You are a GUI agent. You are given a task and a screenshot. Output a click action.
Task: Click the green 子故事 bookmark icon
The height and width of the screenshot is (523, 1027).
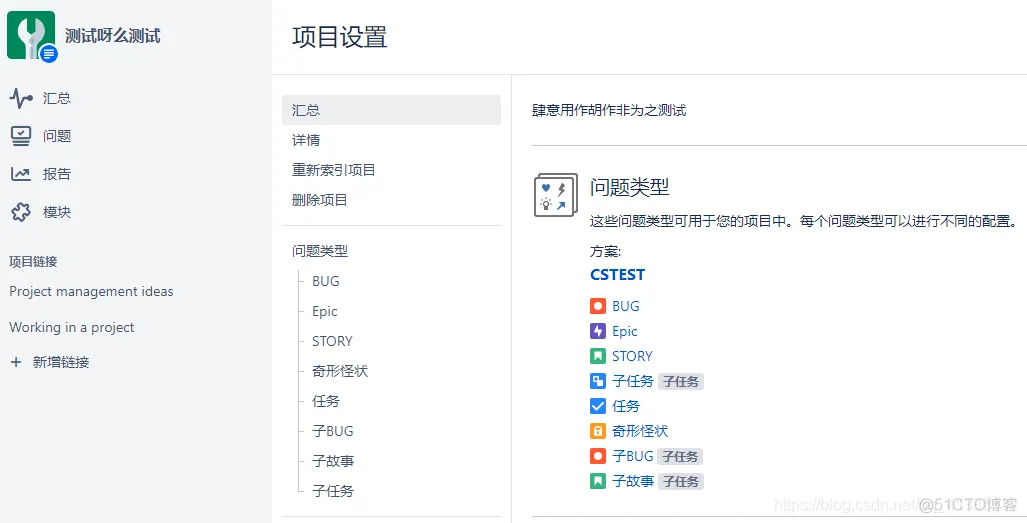(x=597, y=481)
